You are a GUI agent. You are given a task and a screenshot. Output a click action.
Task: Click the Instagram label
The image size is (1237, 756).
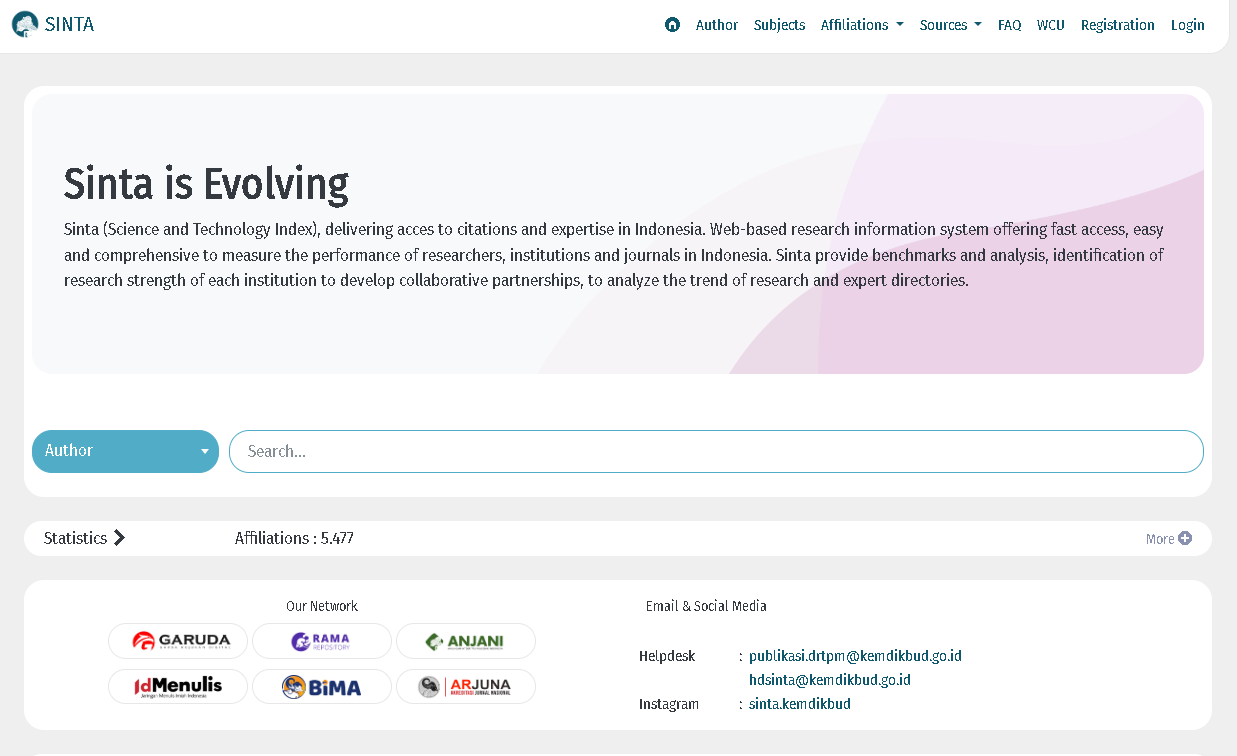coord(669,704)
